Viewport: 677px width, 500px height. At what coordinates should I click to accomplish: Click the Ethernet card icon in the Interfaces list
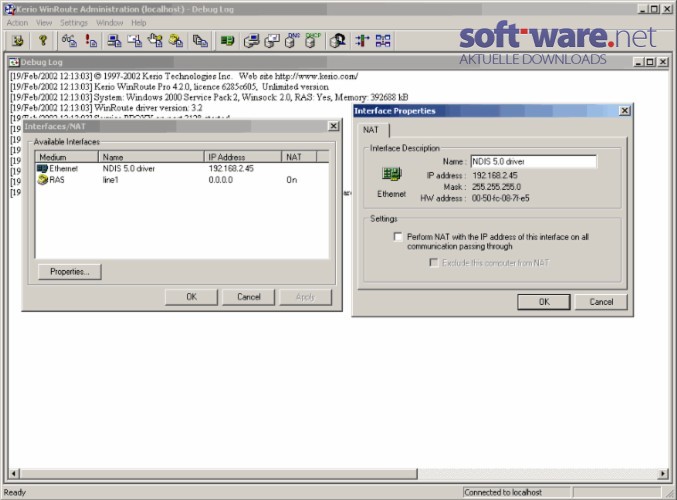pos(42,168)
